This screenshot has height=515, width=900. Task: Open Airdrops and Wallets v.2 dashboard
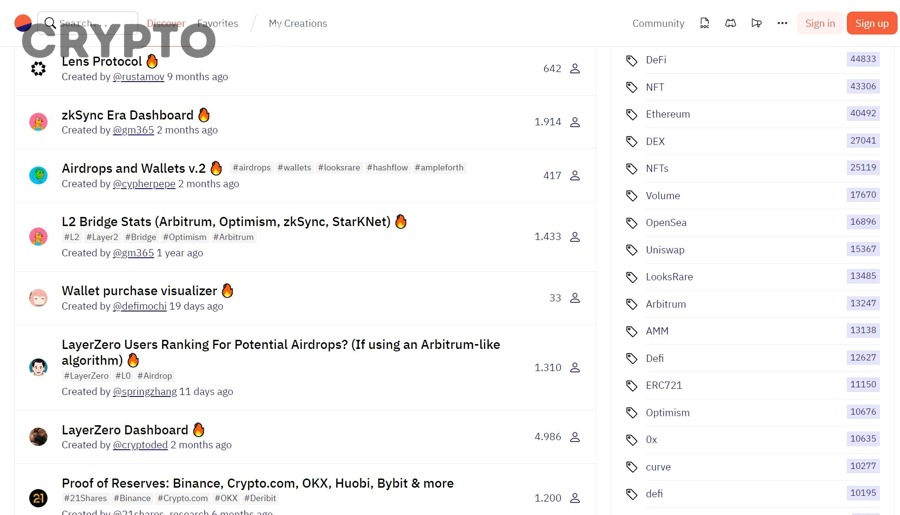click(133, 168)
